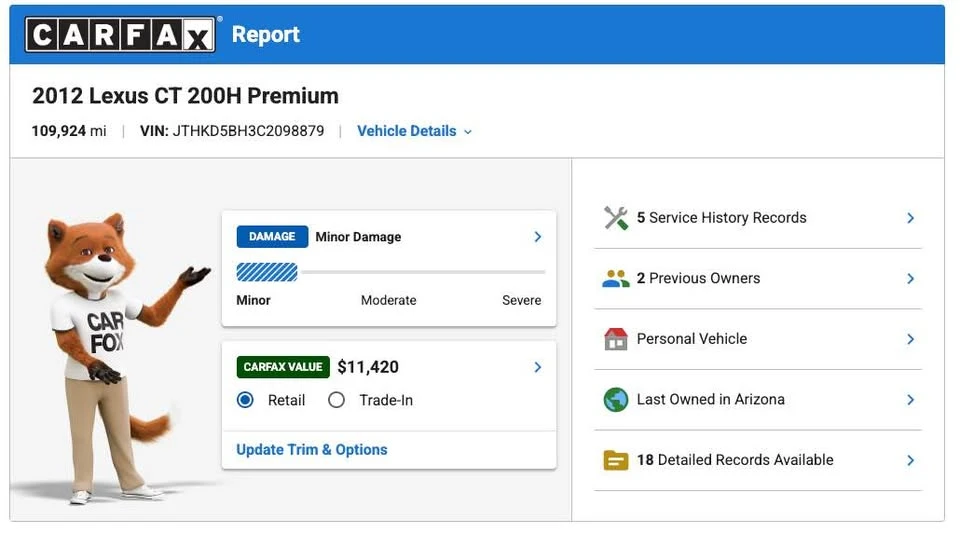Click the green CARFAX VALUE badge
Screen dimensions: 960x533
coord(283,367)
